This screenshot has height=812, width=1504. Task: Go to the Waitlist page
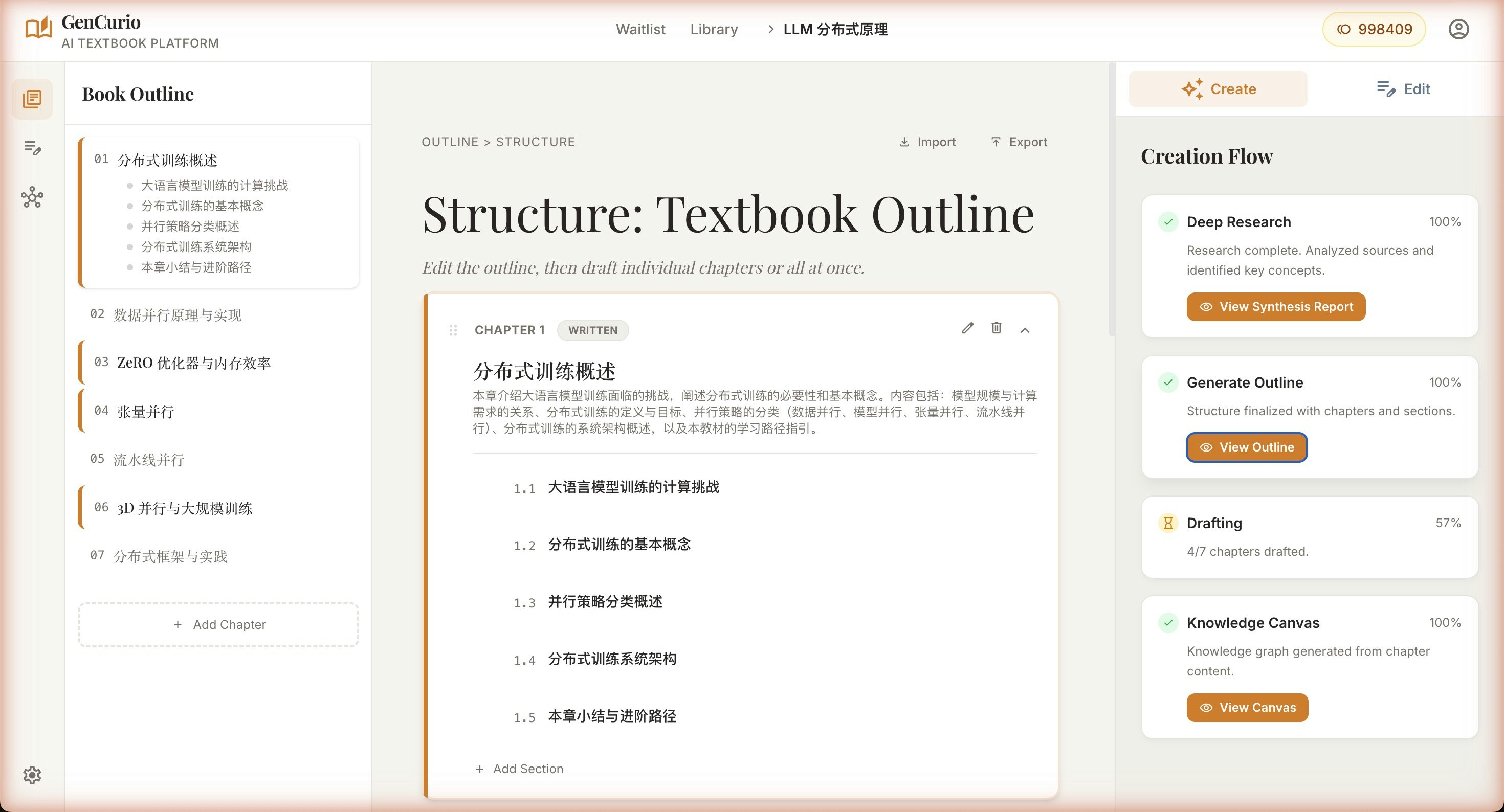640,29
